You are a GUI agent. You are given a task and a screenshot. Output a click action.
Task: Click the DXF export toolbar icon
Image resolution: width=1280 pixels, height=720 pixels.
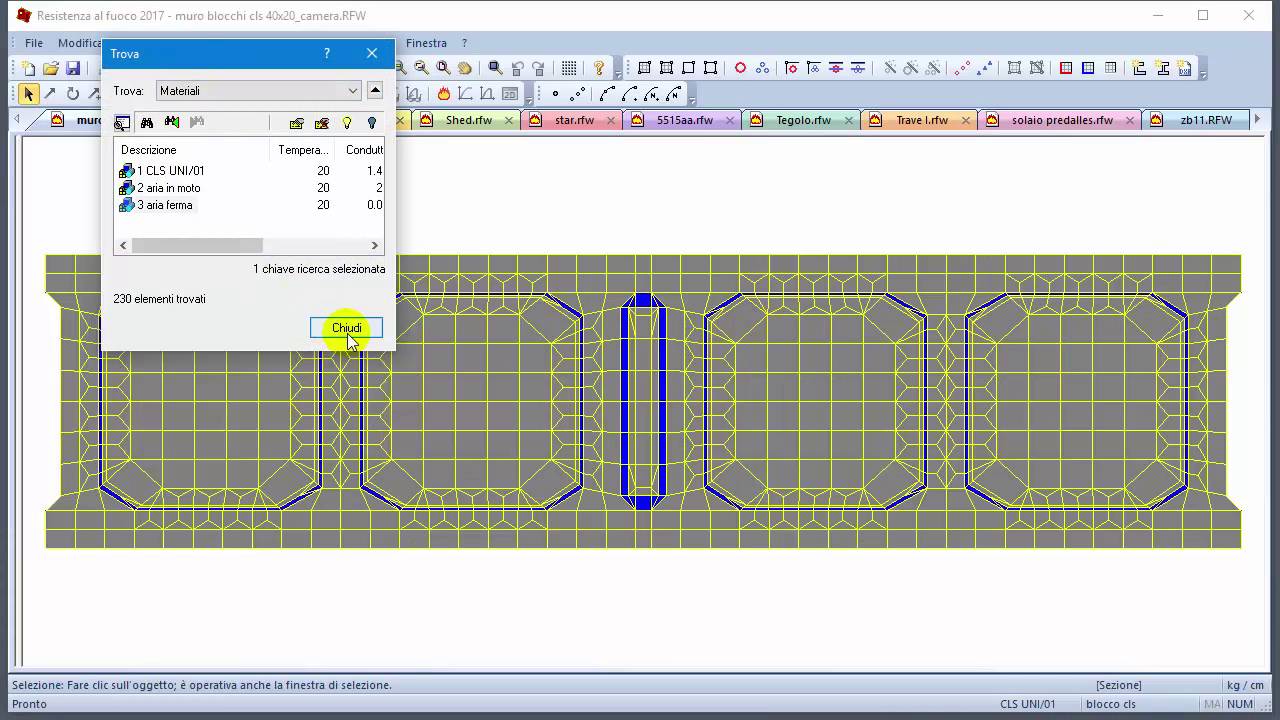pos(1185,68)
